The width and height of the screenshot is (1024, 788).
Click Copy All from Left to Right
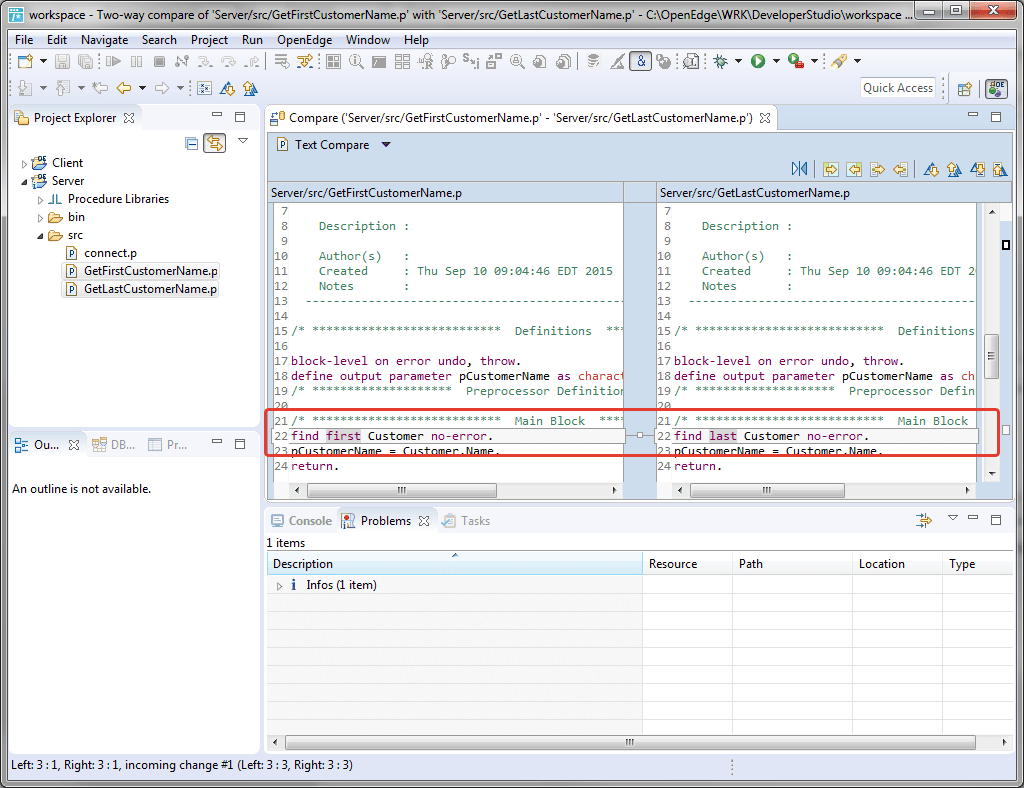point(831,170)
